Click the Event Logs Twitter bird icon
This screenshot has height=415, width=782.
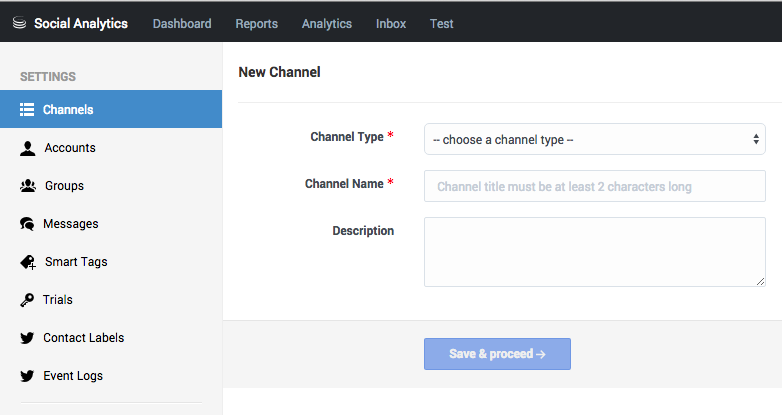point(27,376)
